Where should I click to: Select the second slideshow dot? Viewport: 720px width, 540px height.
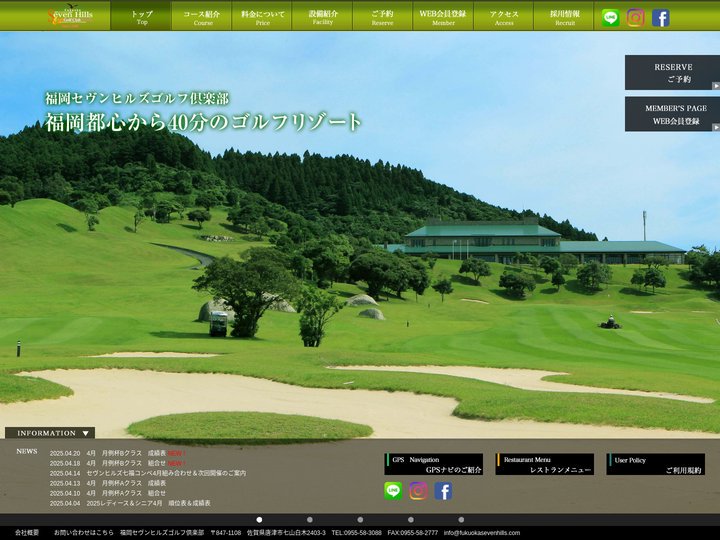point(310,520)
